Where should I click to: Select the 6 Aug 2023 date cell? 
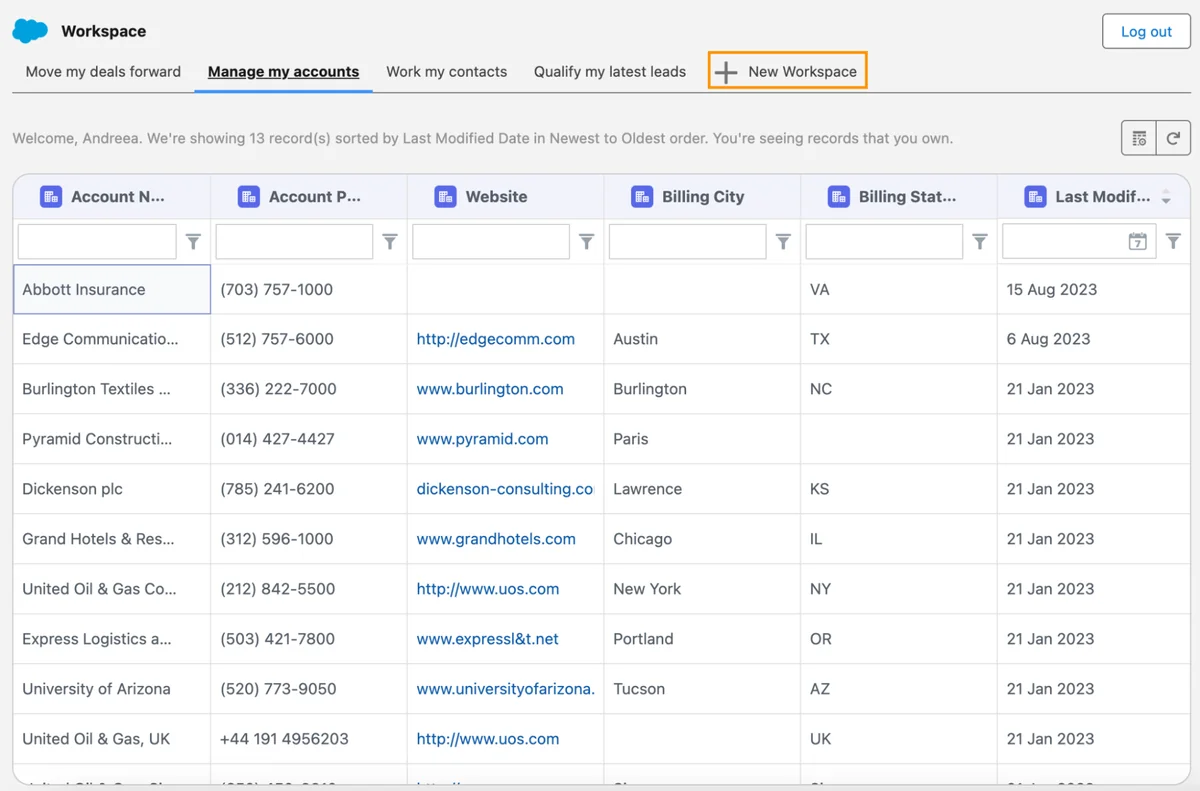pos(1093,339)
